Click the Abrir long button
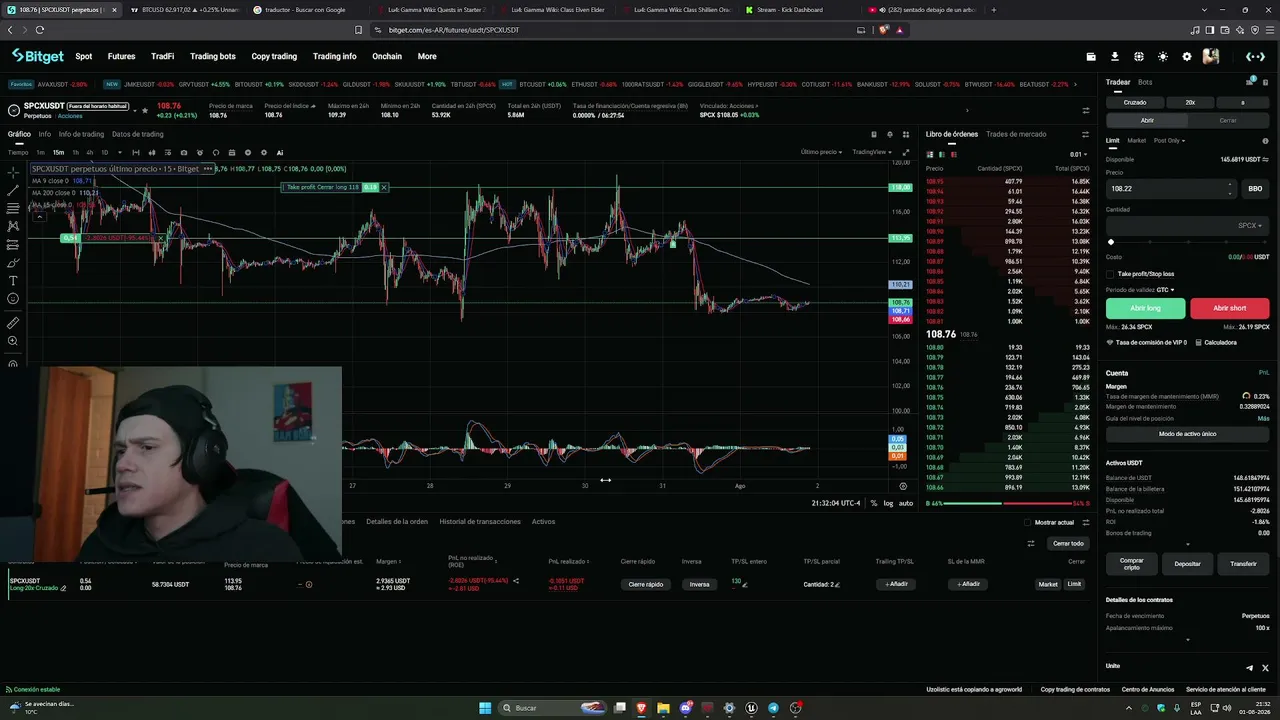Viewport: 1280px width, 720px height. [1145, 308]
